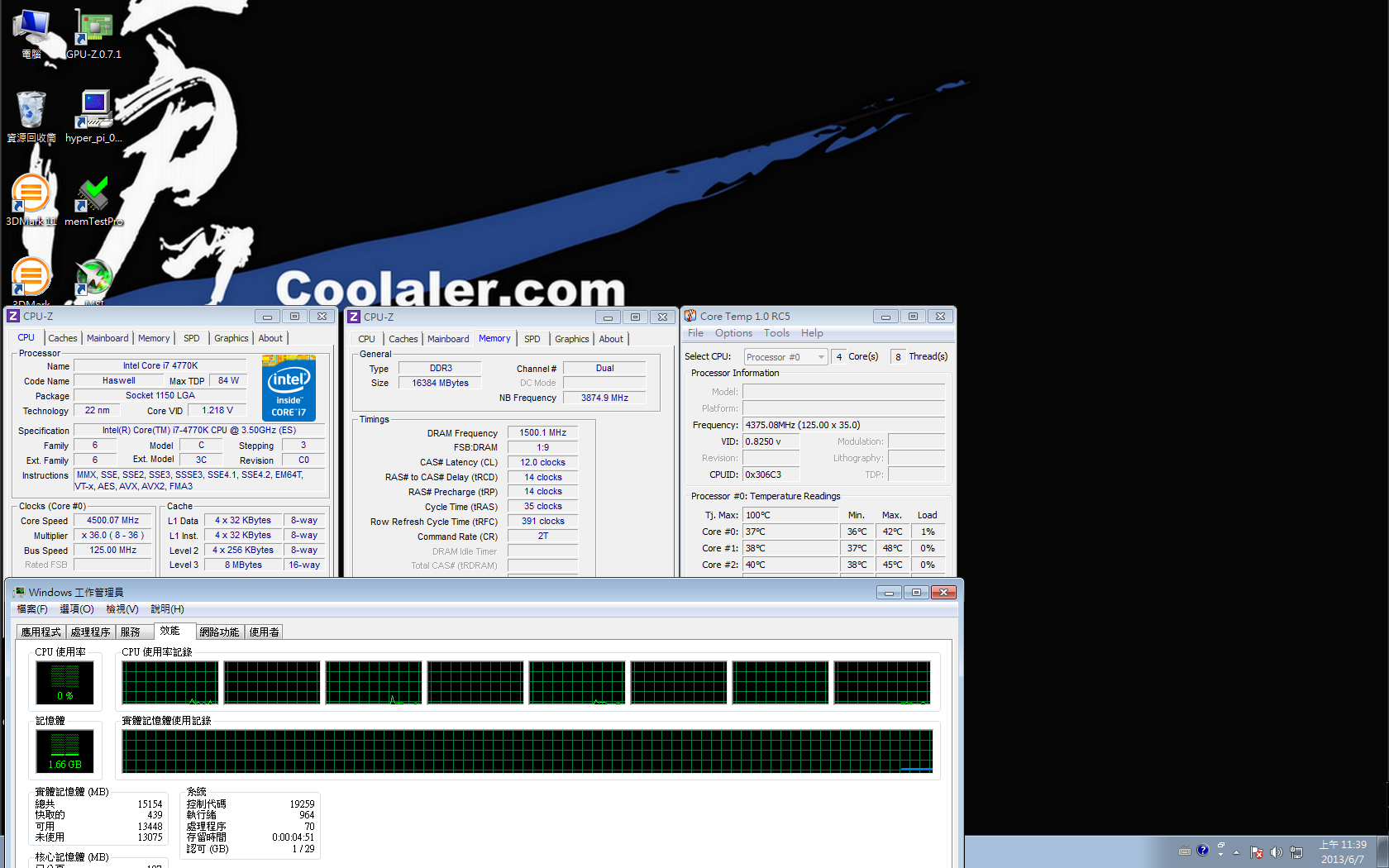Click the NB Frequency value 3874.9 MHz
The image size is (1389, 868).
click(604, 398)
